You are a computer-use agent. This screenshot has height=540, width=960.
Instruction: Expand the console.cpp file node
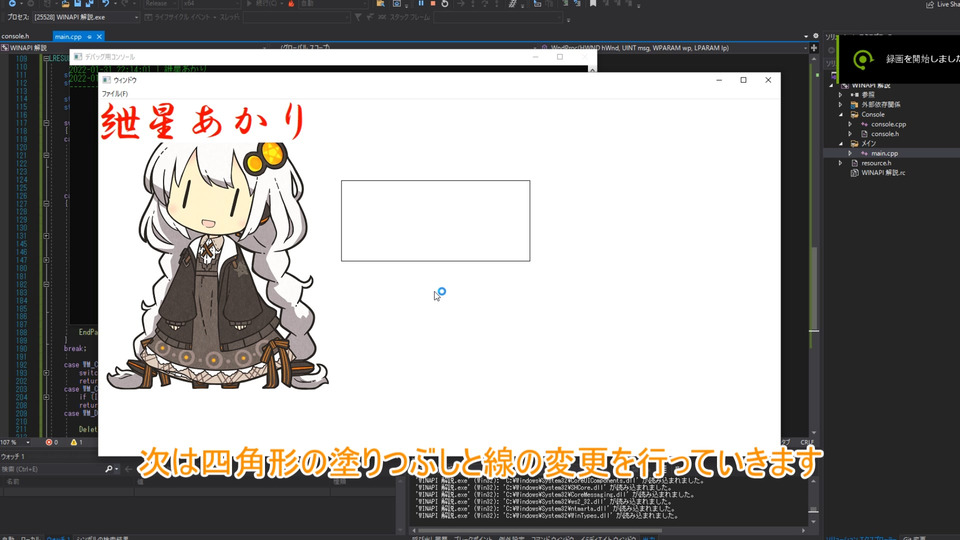[850, 124]
